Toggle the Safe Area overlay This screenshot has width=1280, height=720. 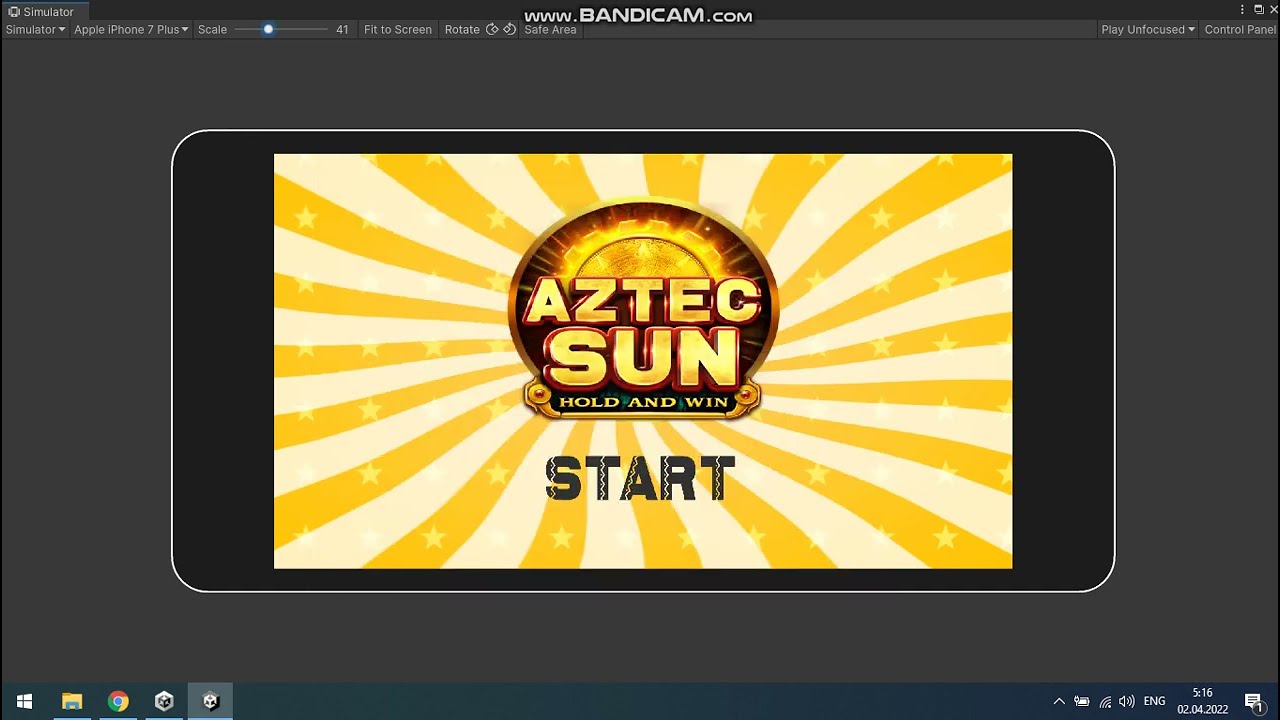click(550, 30)
